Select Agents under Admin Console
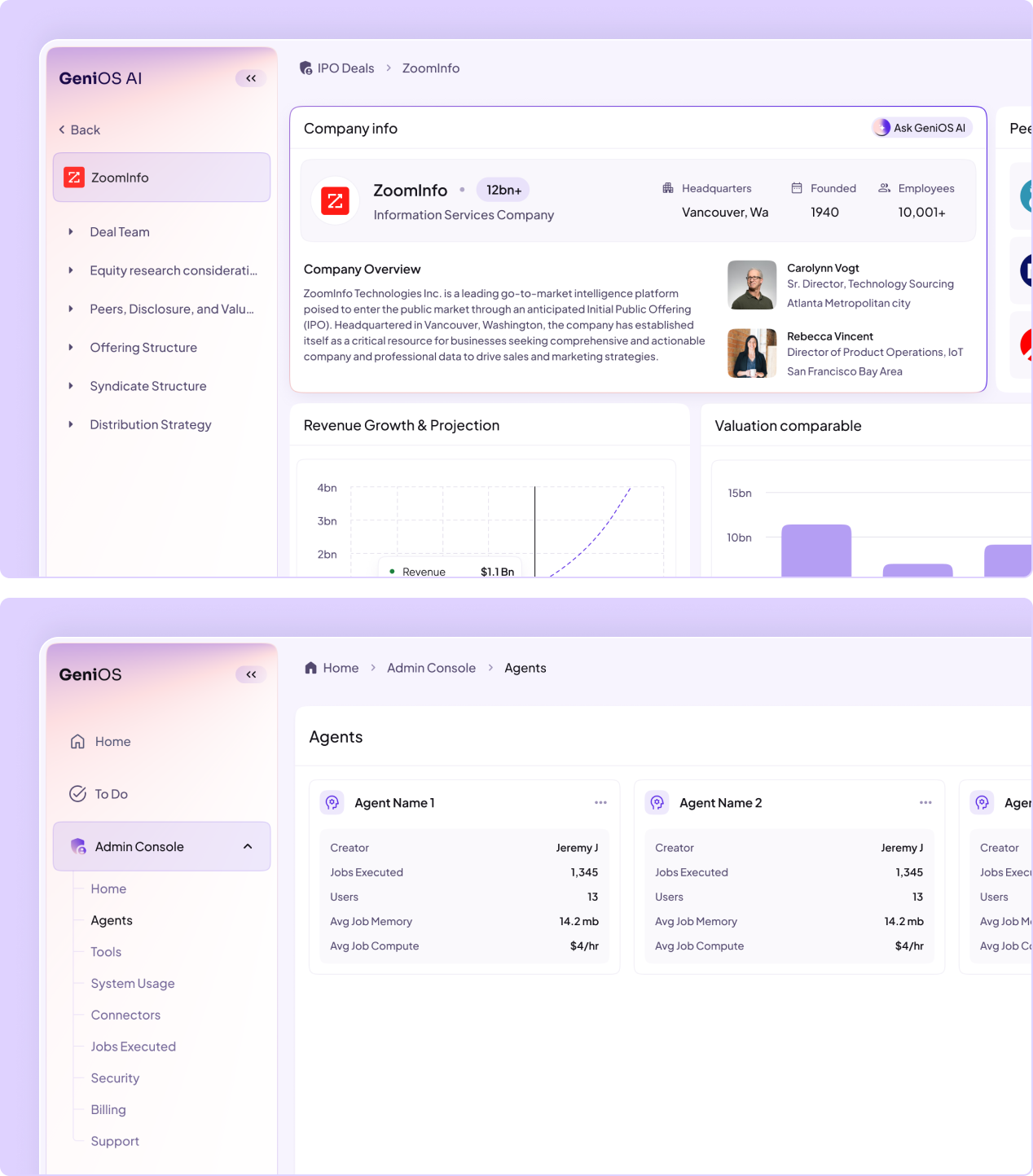The height and width of the screenshot is (1176, 1033). pyautogui.click(x=112, y=920)
